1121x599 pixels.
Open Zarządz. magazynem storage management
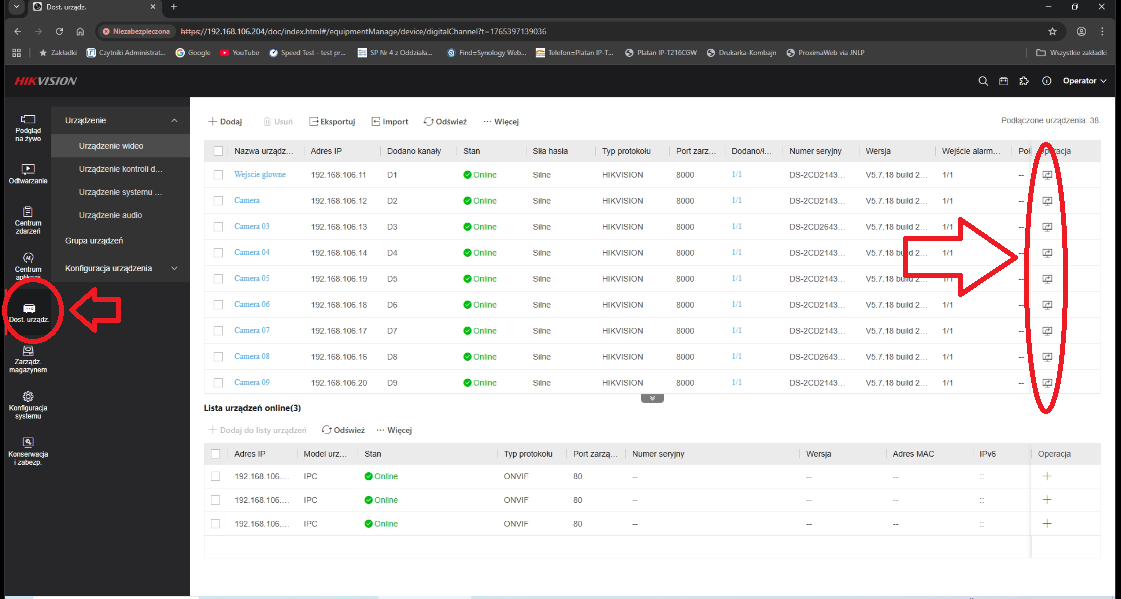point(28,358)
